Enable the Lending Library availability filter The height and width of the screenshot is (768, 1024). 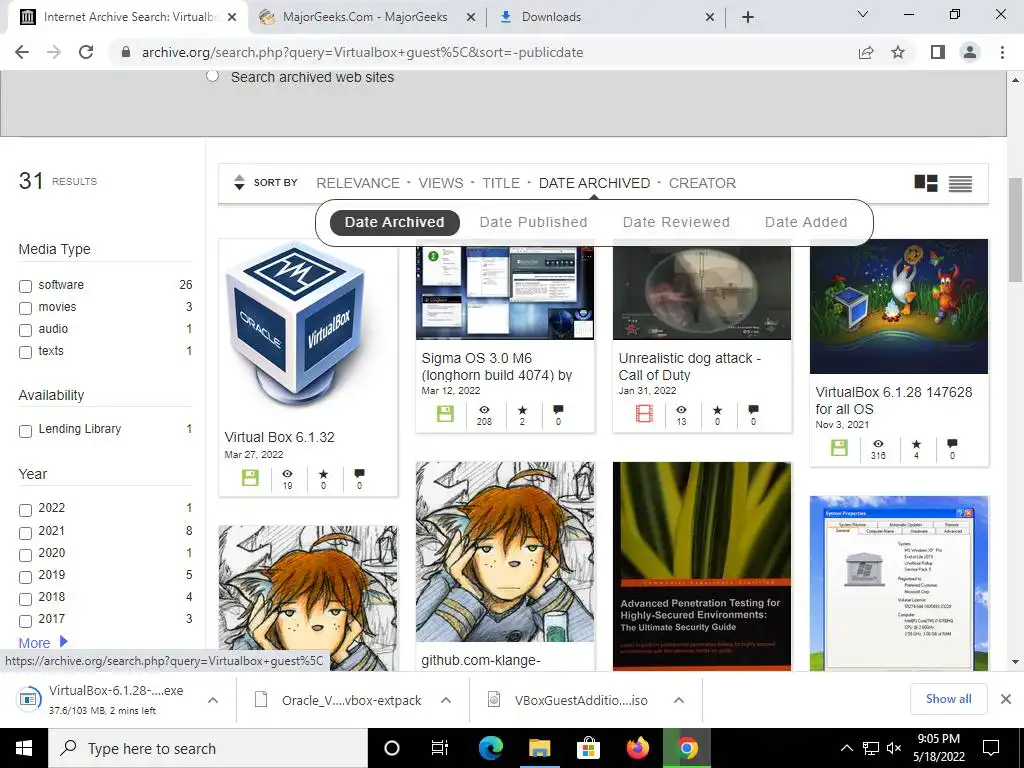pos(25,431)
